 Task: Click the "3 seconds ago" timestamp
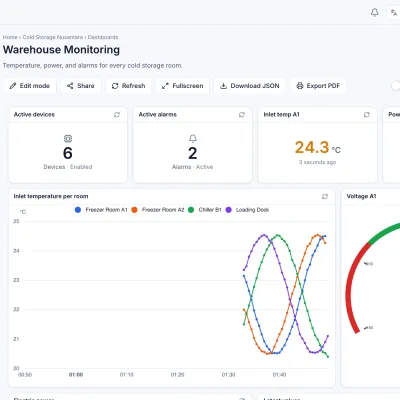317,162
